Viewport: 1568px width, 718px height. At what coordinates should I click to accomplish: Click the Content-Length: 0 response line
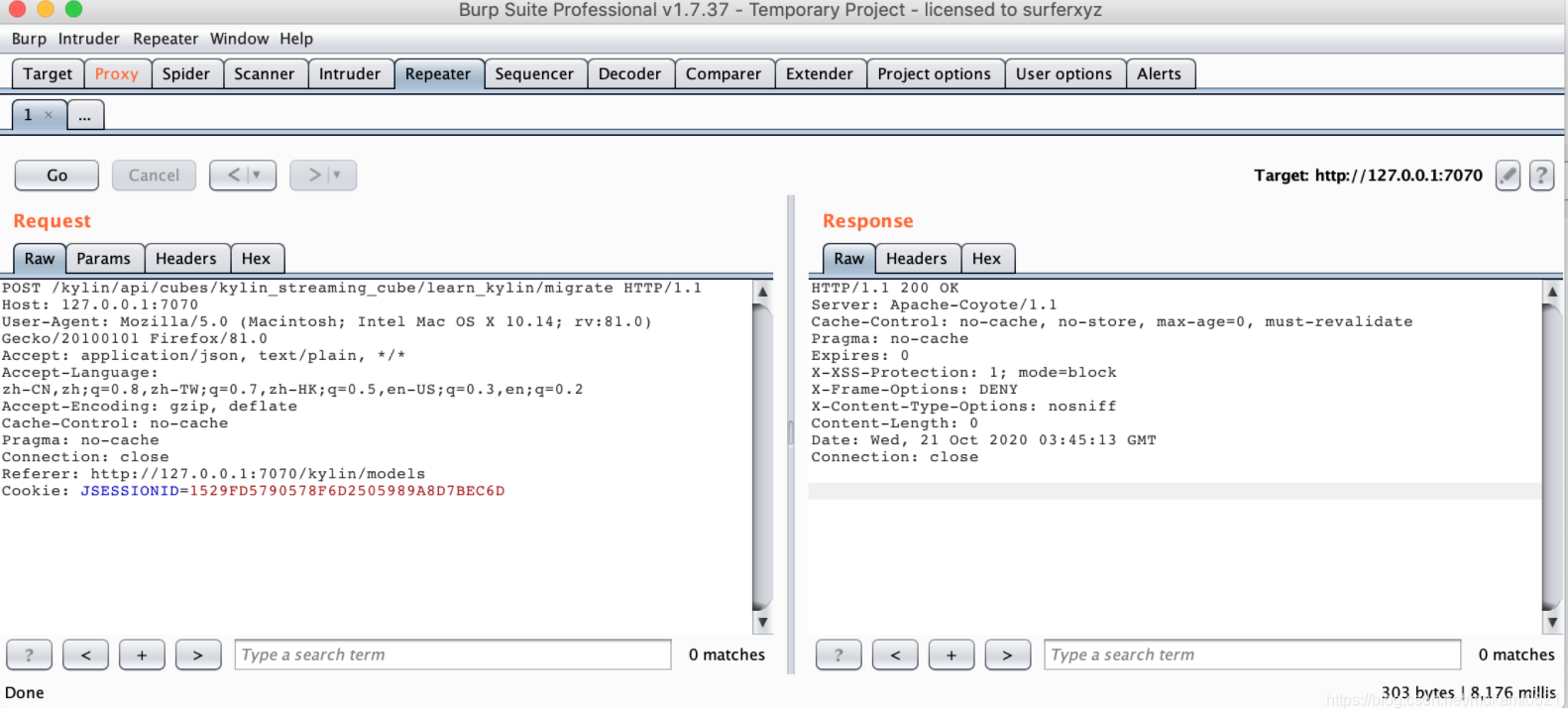pos(895,423)
